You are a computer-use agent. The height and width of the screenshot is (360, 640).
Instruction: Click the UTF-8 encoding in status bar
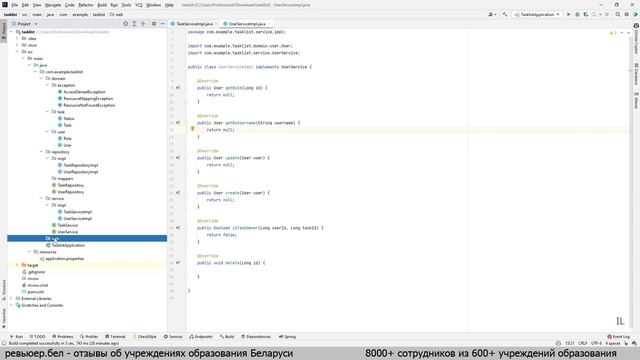coord(596,343)
